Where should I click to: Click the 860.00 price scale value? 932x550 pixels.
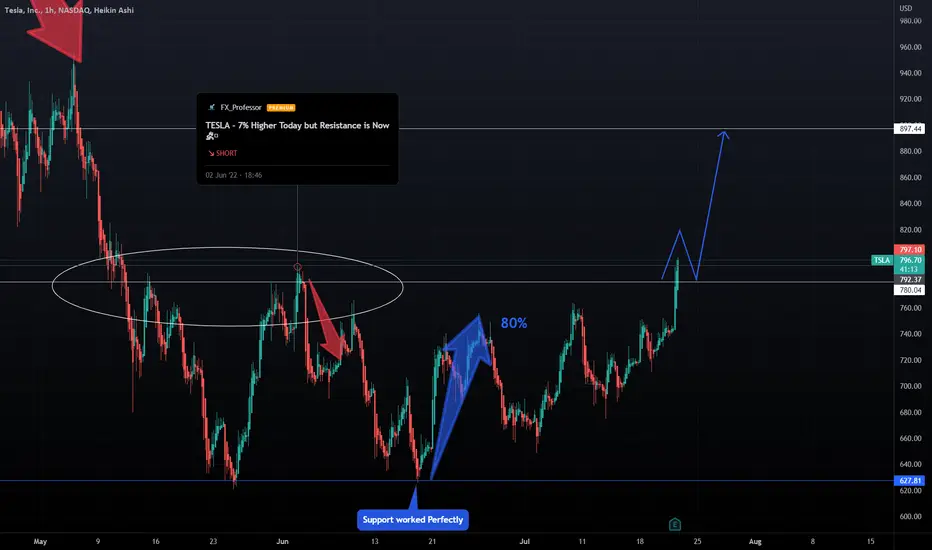tap(911, 177)
